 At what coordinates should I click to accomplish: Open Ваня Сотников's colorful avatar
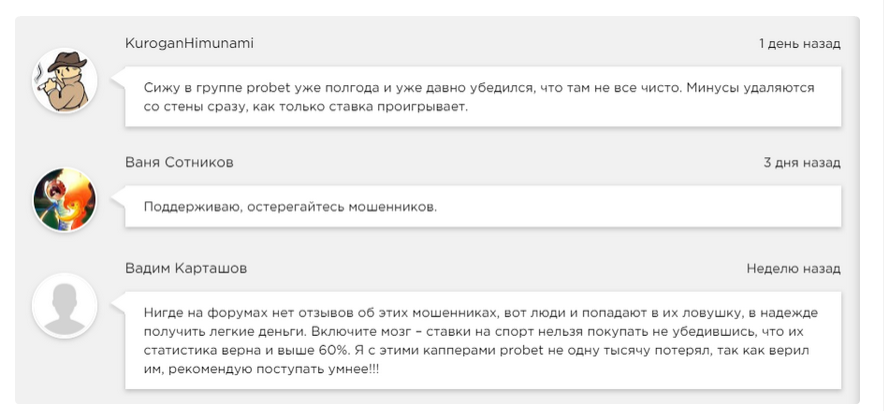65,200
